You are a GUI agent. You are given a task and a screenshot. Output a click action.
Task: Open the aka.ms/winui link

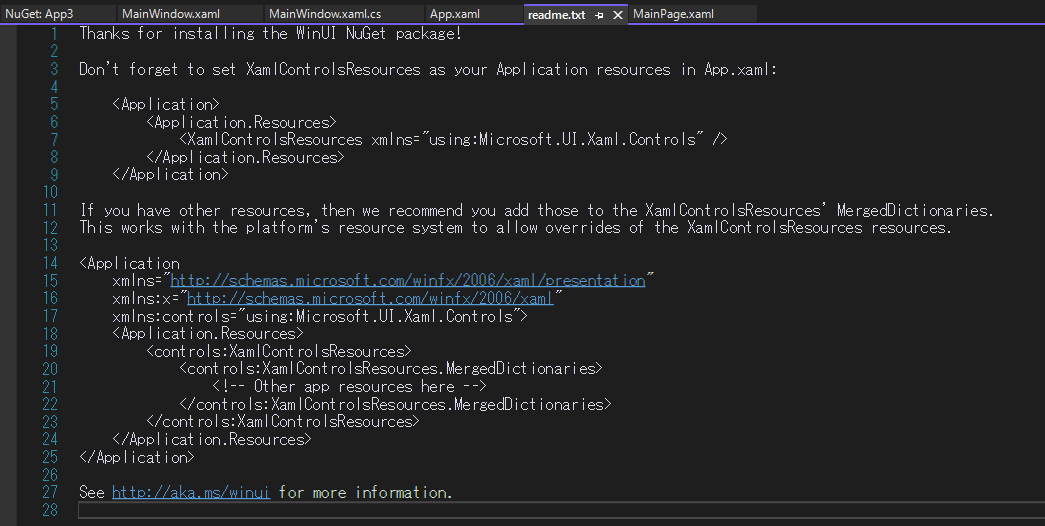tap(191, 492)
